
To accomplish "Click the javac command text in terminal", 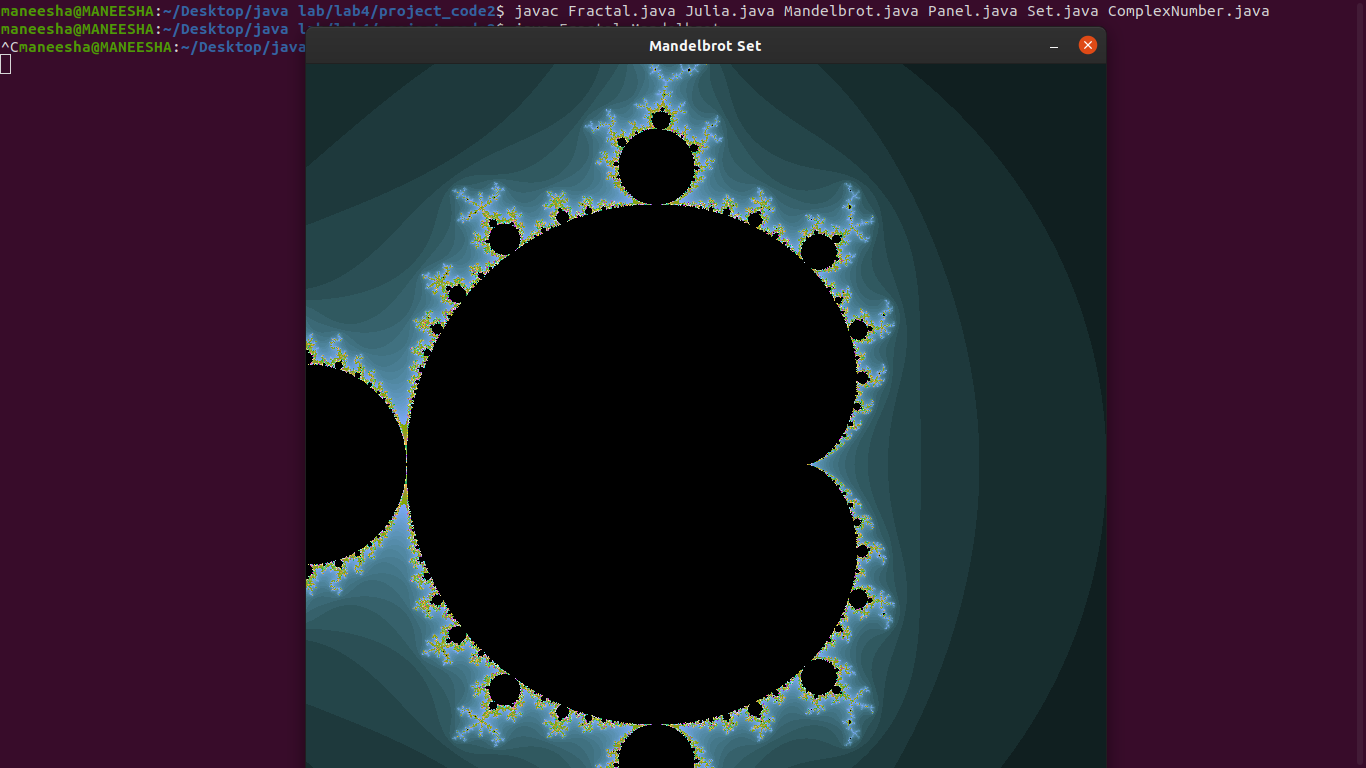I will pyautogui.click(x=536, y=11).
